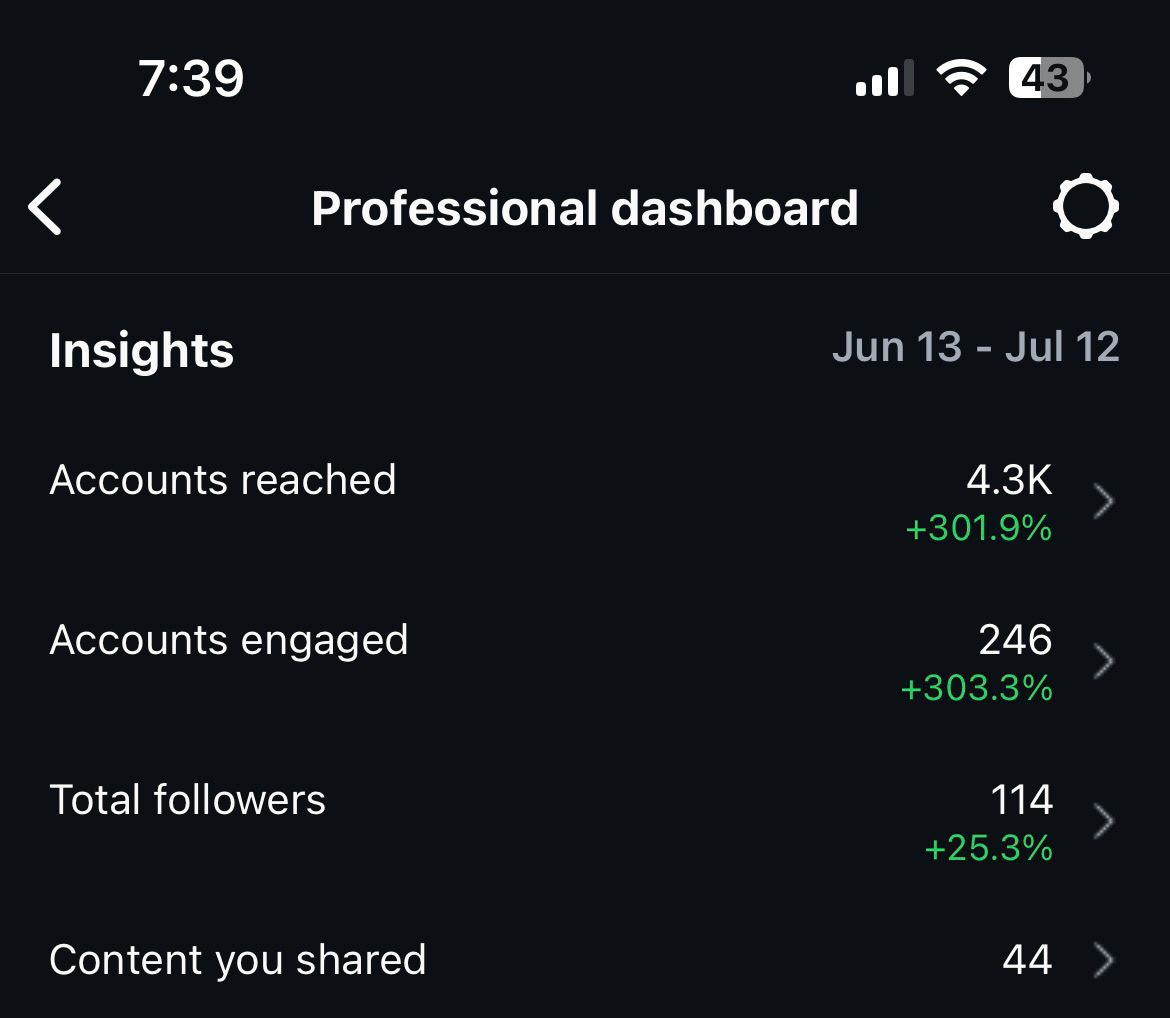Expand Accounts reached chevron arrow
The height and width of the screenshot is (1018, 1170).
1104,501
